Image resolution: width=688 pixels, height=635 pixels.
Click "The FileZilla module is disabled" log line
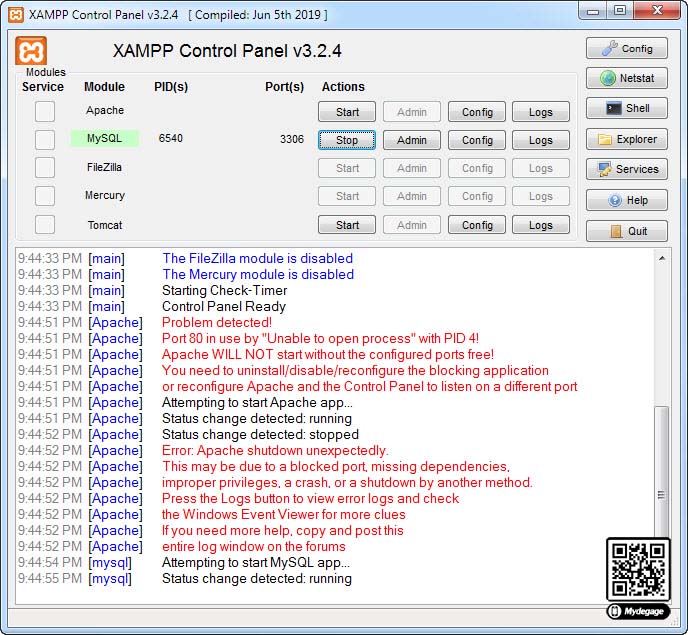coord(258,258)
